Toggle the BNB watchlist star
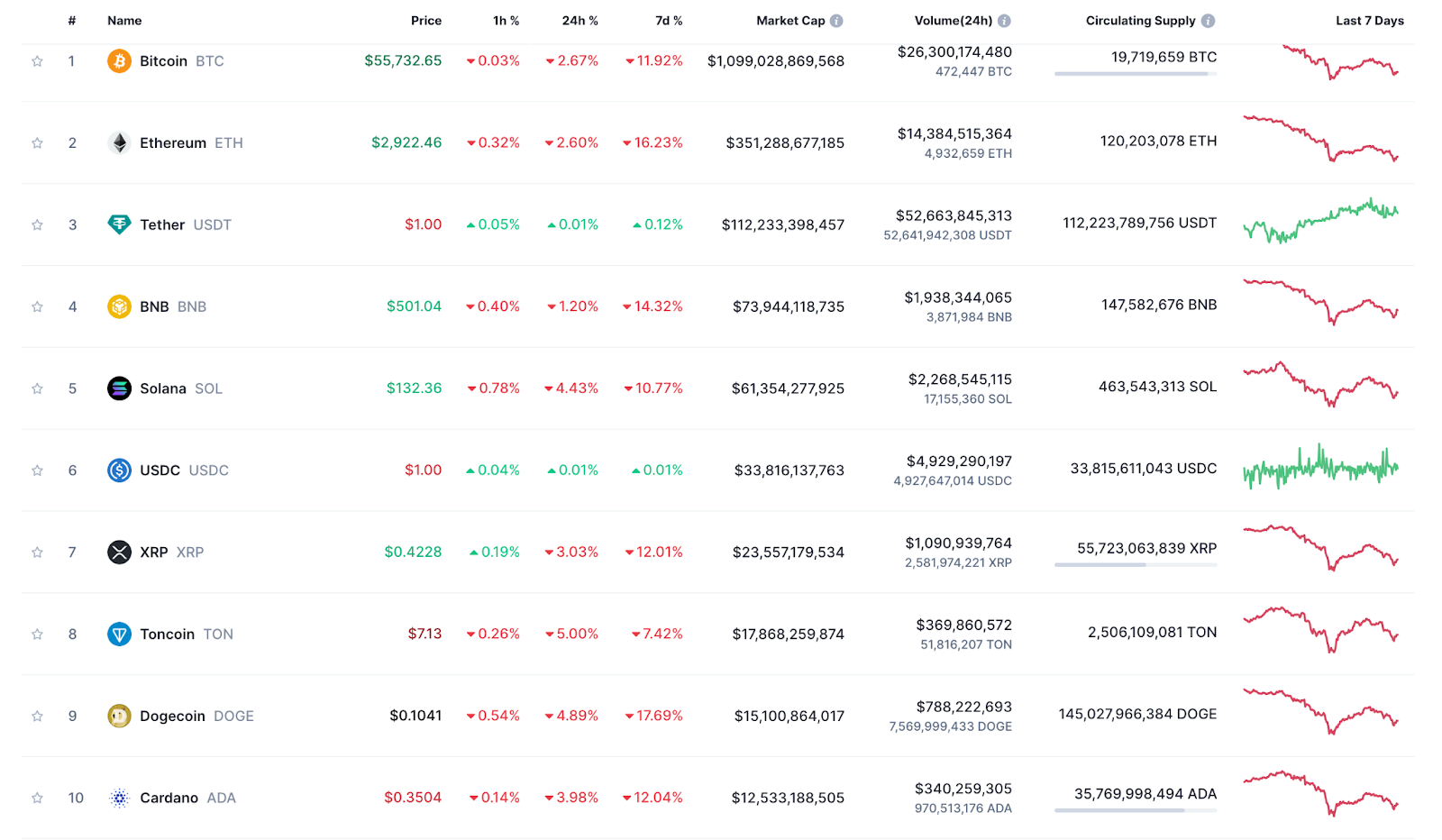The image size is (1442, 840). point(37,307)
